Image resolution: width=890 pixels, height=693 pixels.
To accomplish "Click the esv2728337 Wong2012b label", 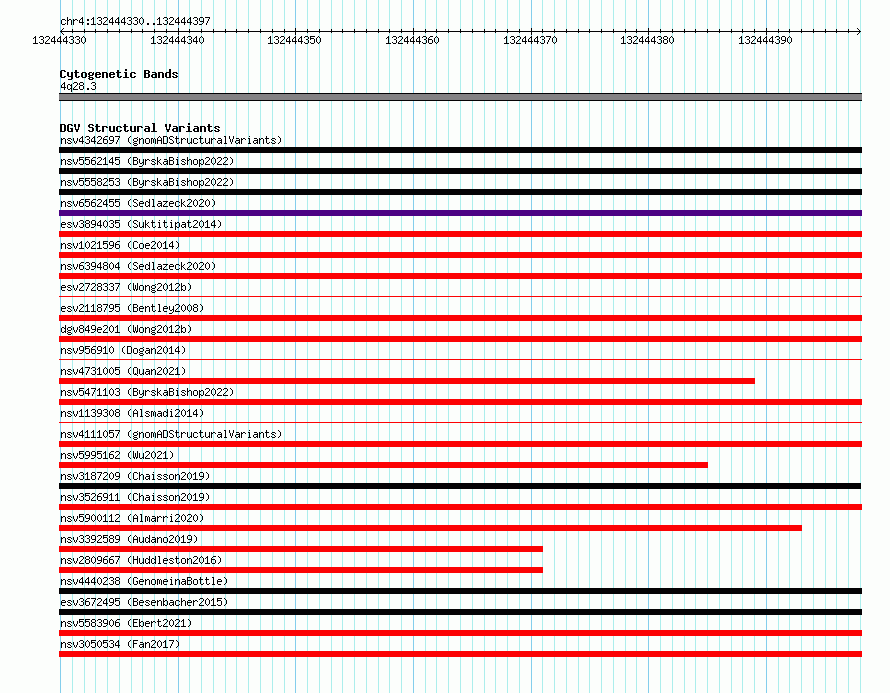I will click(126, 287).
